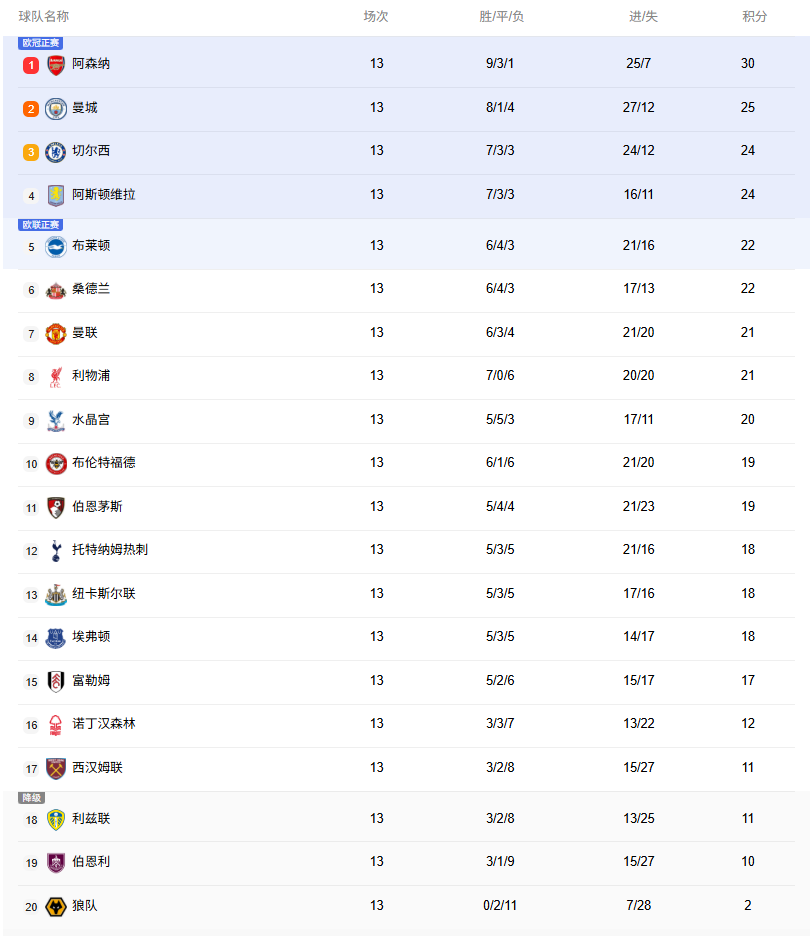The height and width of the screenshot is (944, 811).
Task: Click the Manchester United crest icon
Action: [56, 333]
